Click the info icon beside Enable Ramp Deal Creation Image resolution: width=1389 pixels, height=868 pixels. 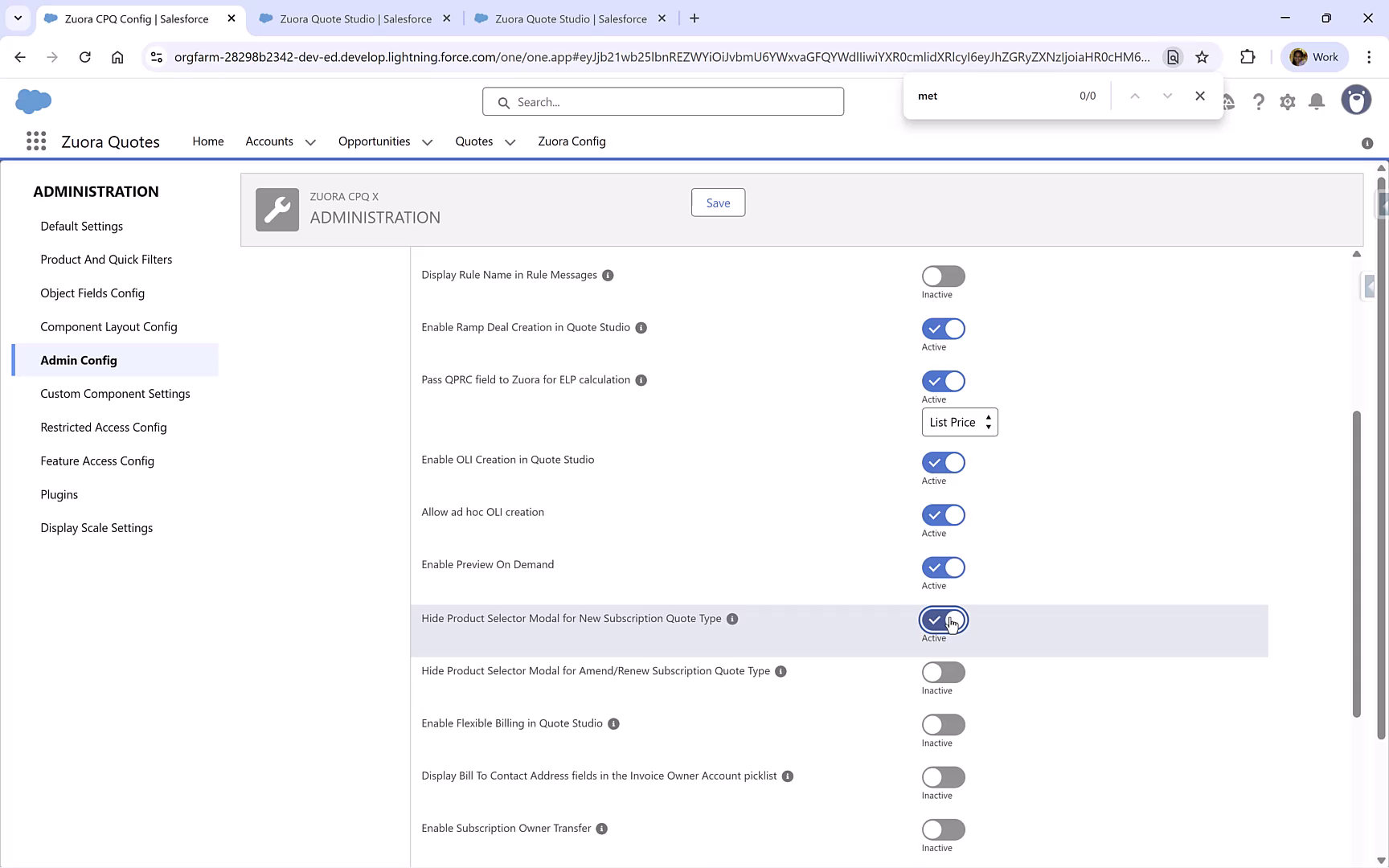641,328
